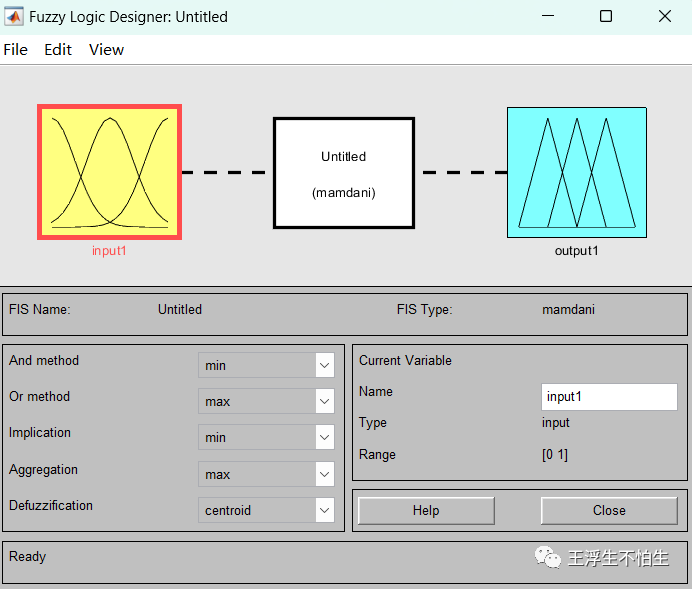Click the Help button
692x589 pixels.
click(x=426, y=511)
